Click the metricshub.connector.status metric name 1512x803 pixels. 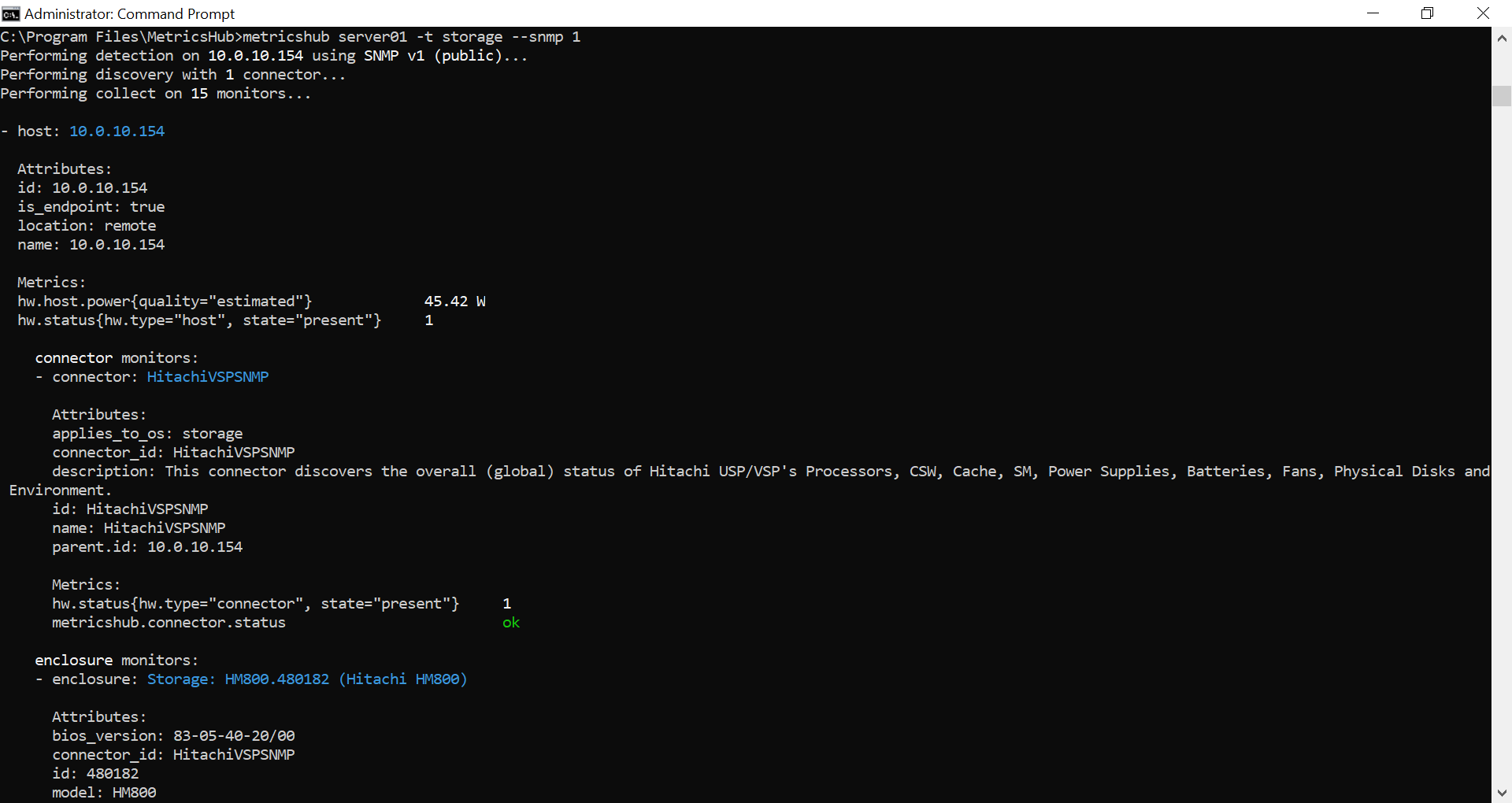pyautogui.click(x=169, y=623)
